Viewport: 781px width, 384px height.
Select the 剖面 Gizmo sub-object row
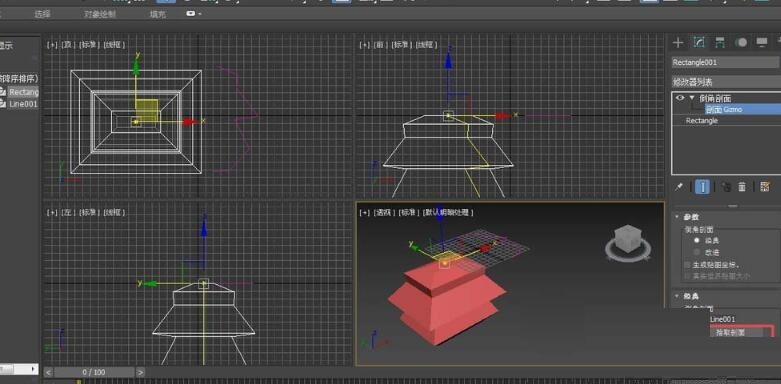[x=742, y=109]
